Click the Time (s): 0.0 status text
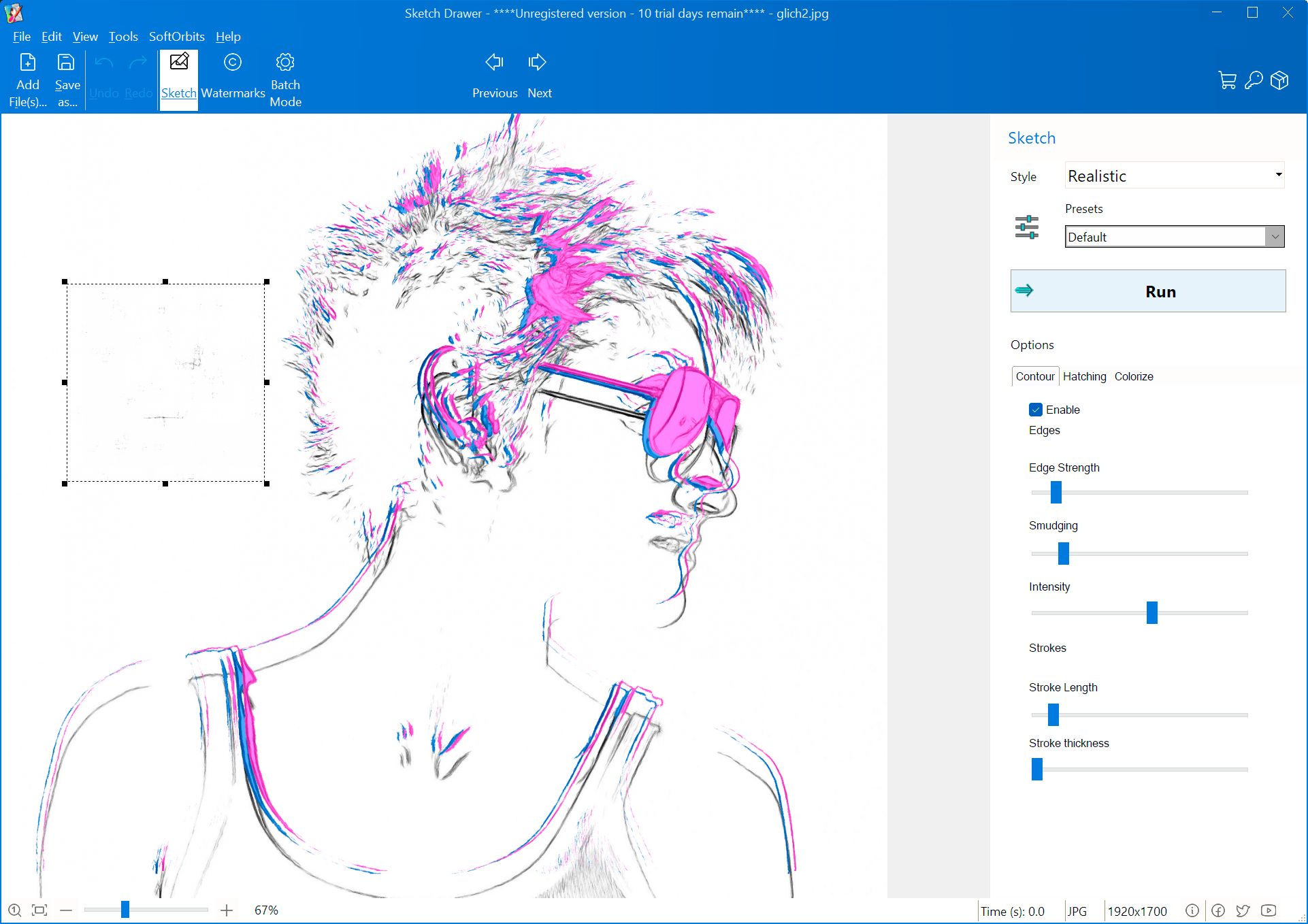Screen dimensions: 1308x924 1012,911
